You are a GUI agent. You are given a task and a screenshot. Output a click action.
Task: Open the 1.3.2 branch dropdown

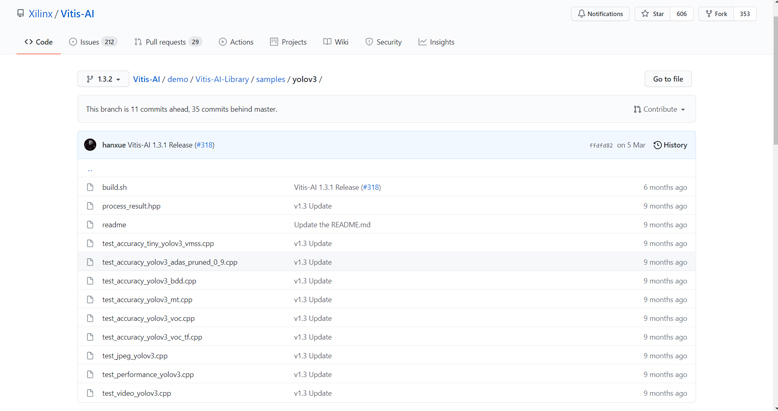(103, 79)
